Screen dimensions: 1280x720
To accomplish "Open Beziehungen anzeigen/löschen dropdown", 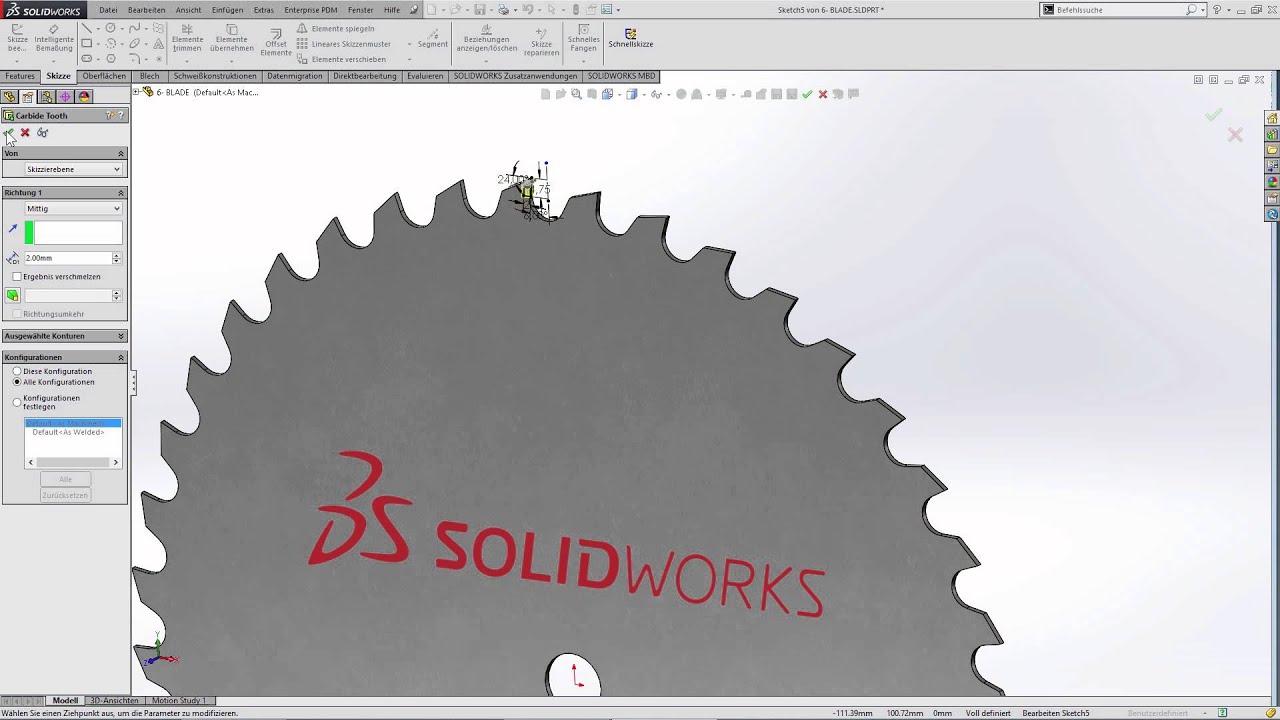I will (x=487, y=60).
